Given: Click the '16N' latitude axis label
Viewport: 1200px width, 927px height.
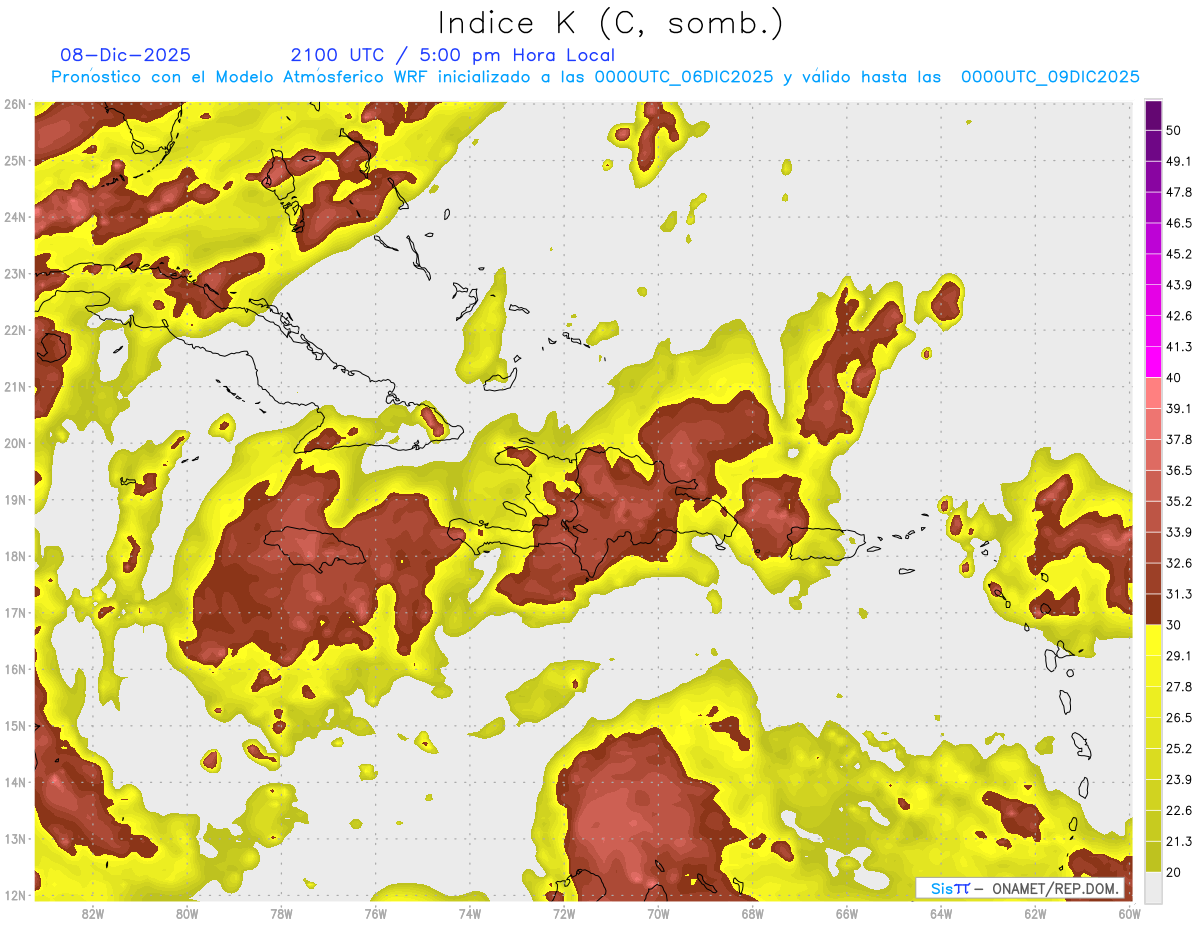Looking at the screenshot, I should [x=15, y=669].
